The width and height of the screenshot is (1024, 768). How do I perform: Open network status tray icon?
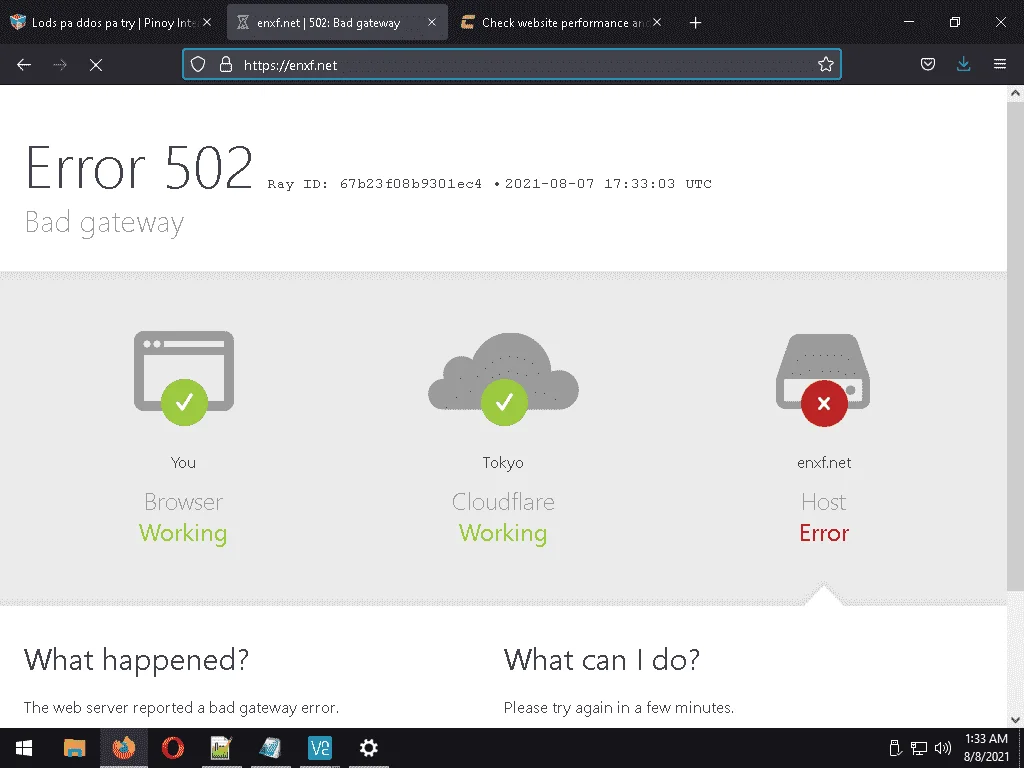click(919, 748)
